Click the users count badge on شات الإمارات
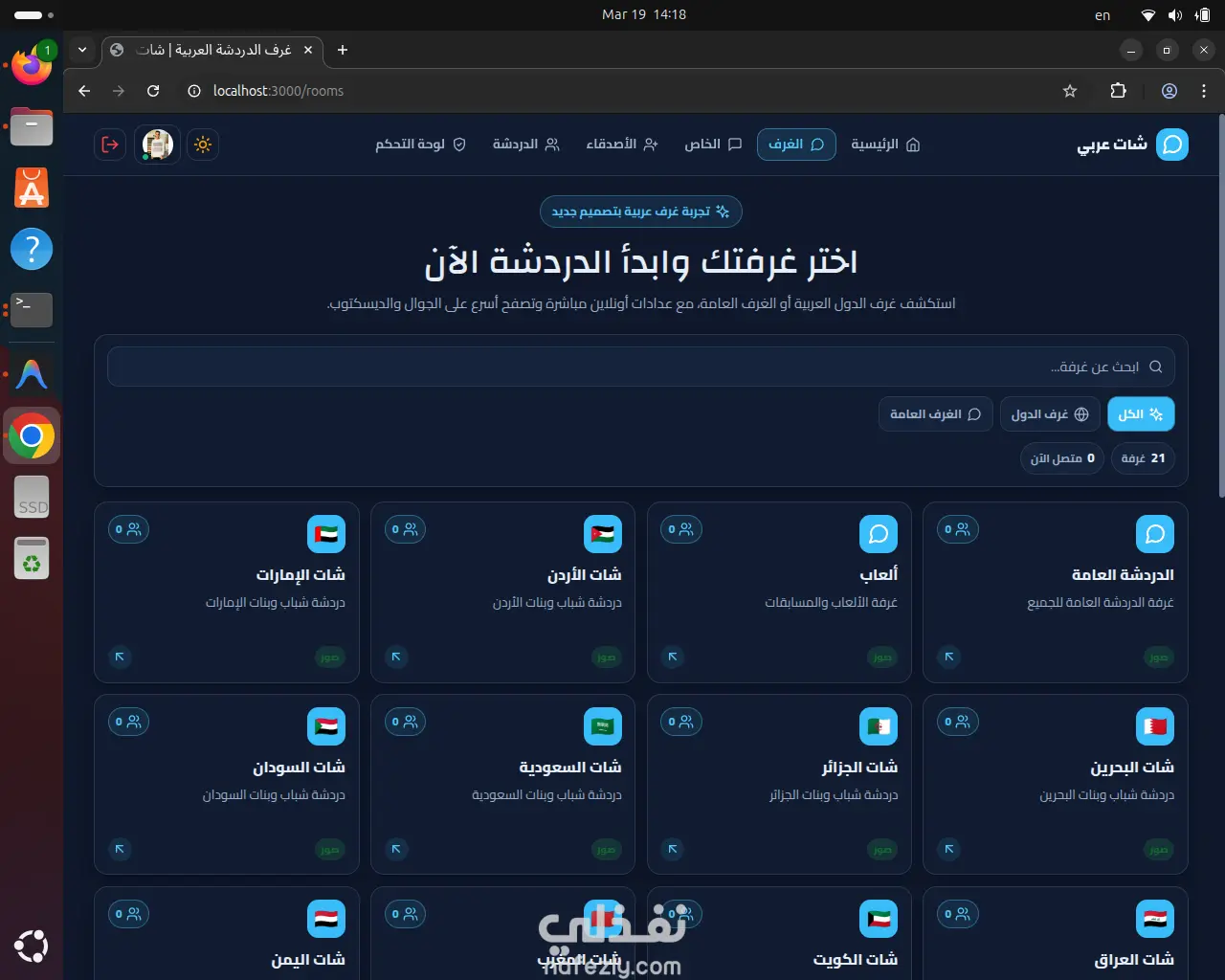The width and height of the screenshot is (1225, 980). pos(128,529)
